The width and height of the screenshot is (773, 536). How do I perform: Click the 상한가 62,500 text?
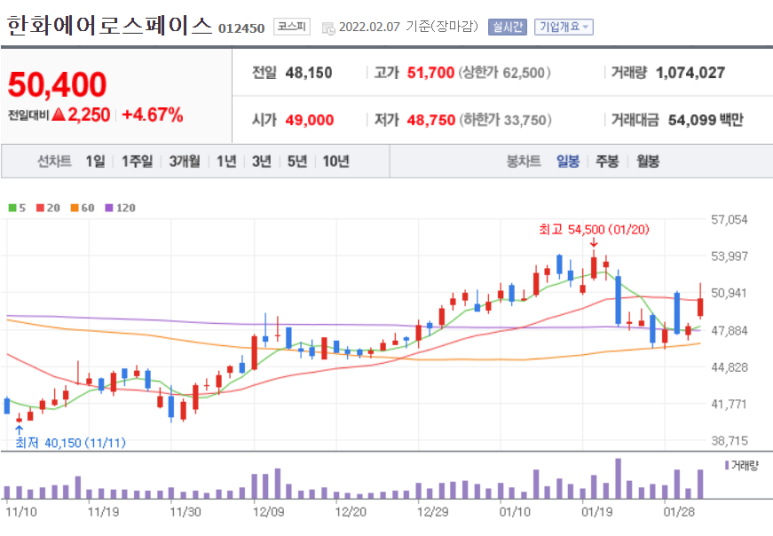(505, 73)
